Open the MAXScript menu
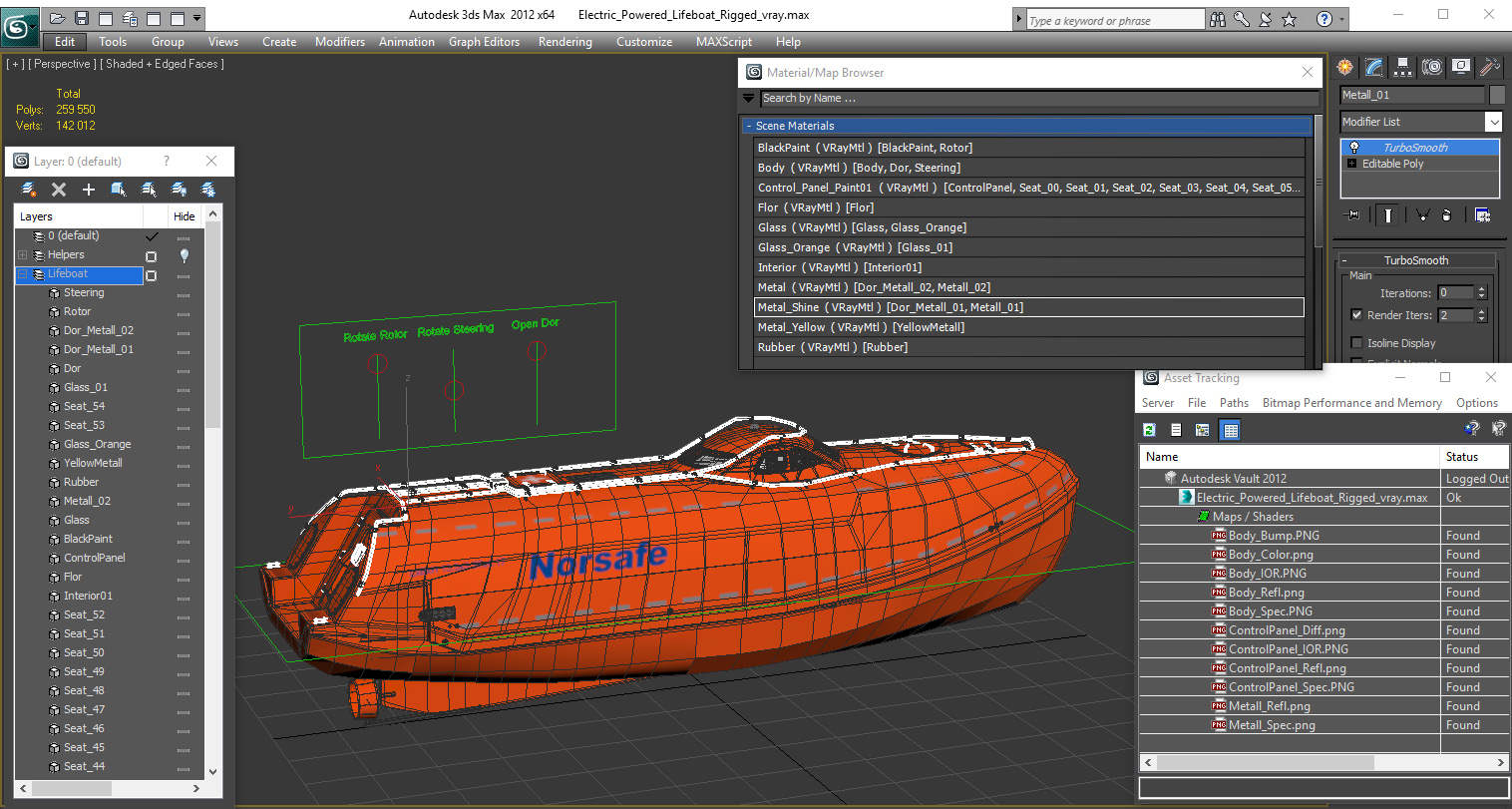Screen dimensions: 1512x809 point(724,42)
